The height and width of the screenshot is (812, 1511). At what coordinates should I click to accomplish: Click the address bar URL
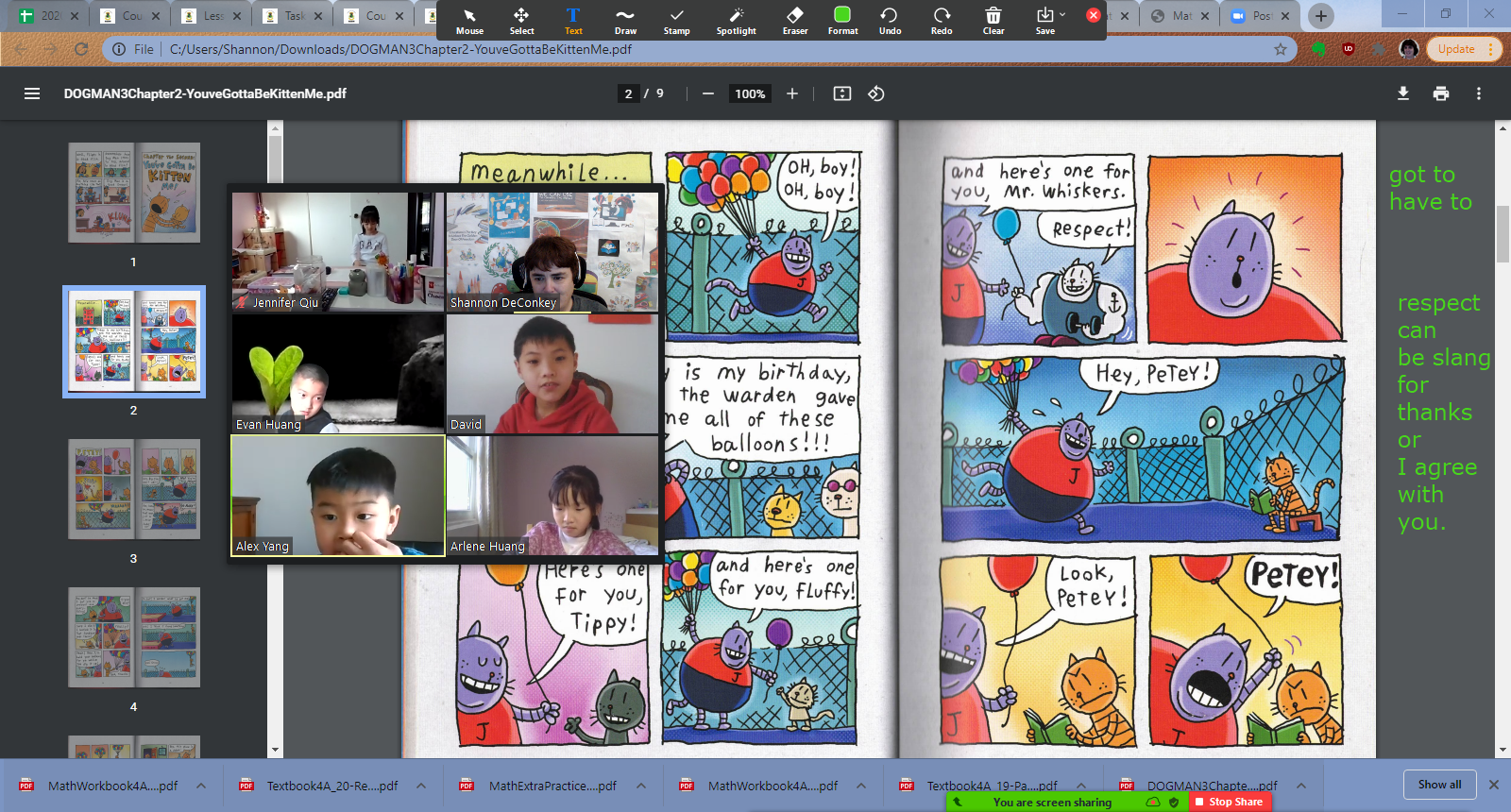point(400,49)
